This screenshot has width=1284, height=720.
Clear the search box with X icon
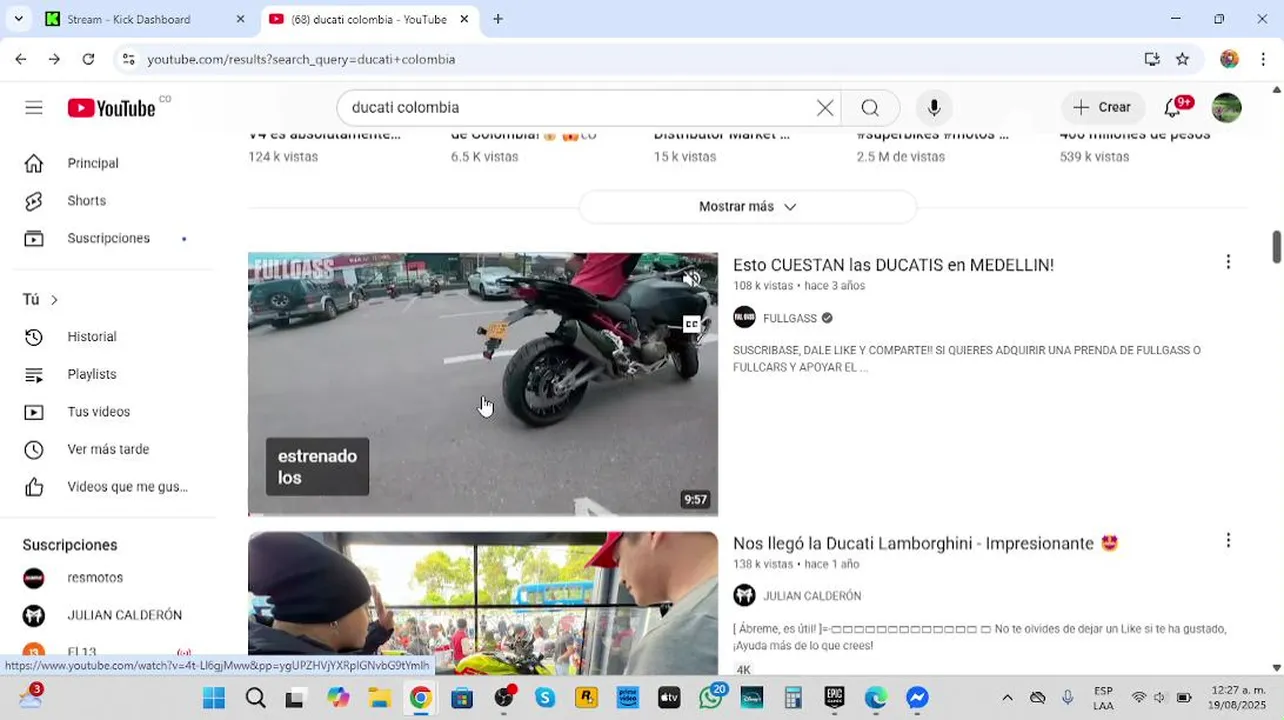pyautogui.click(x=825, y=108)
